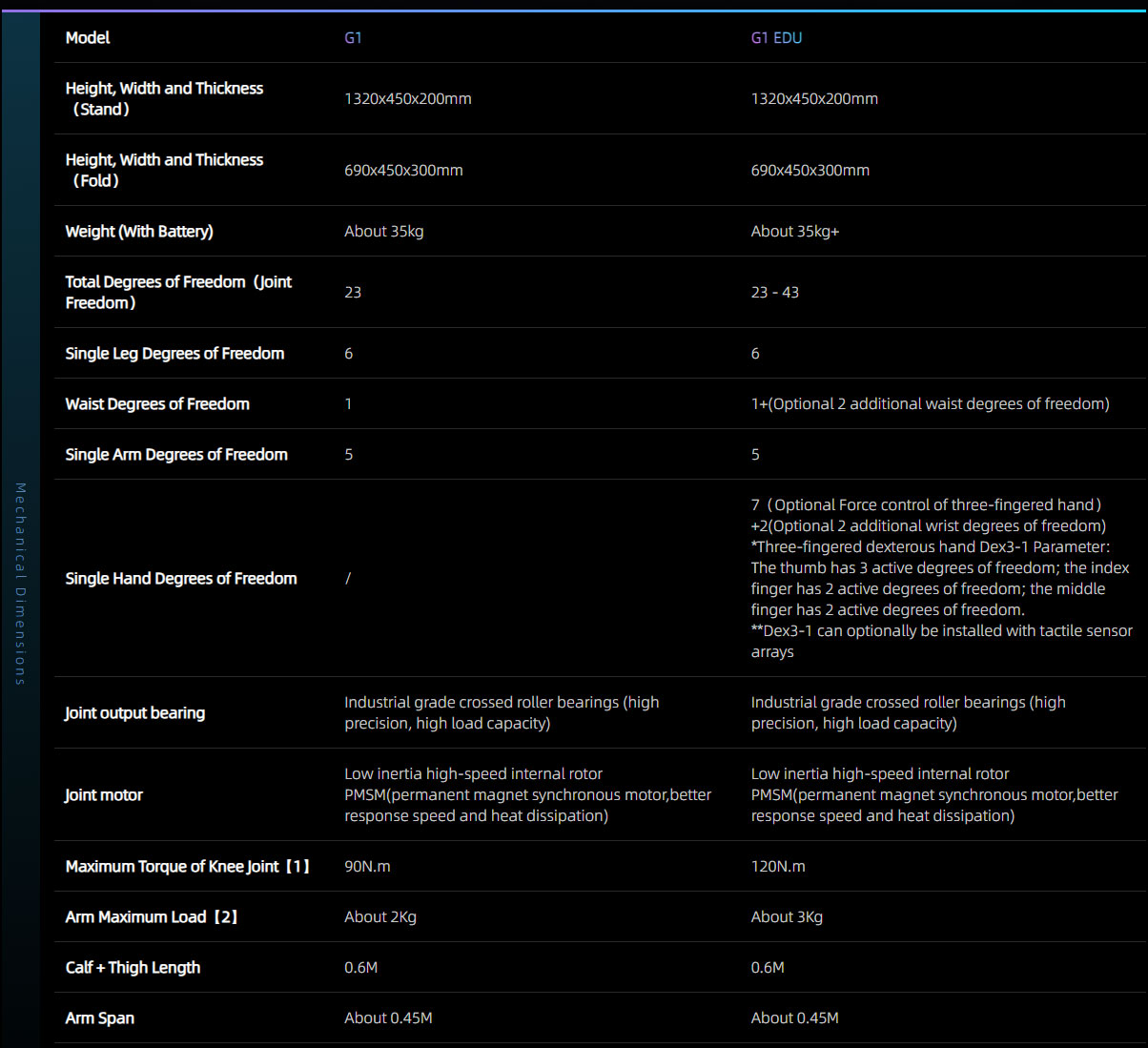Click the G1 "Low inertia high-speed internal rotor" text

point(528,794)
